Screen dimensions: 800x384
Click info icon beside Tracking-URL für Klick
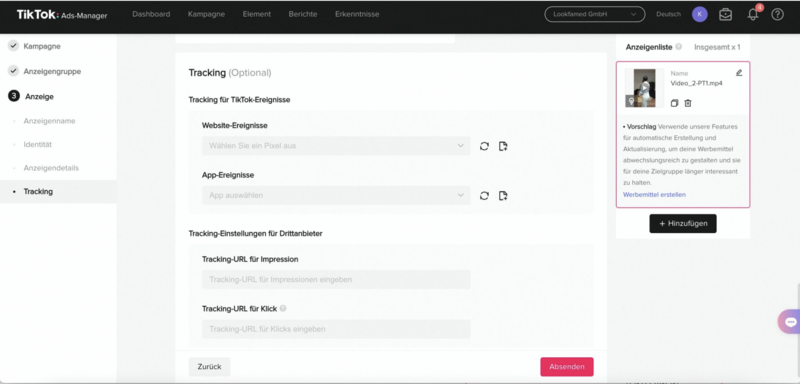(283, 309)
